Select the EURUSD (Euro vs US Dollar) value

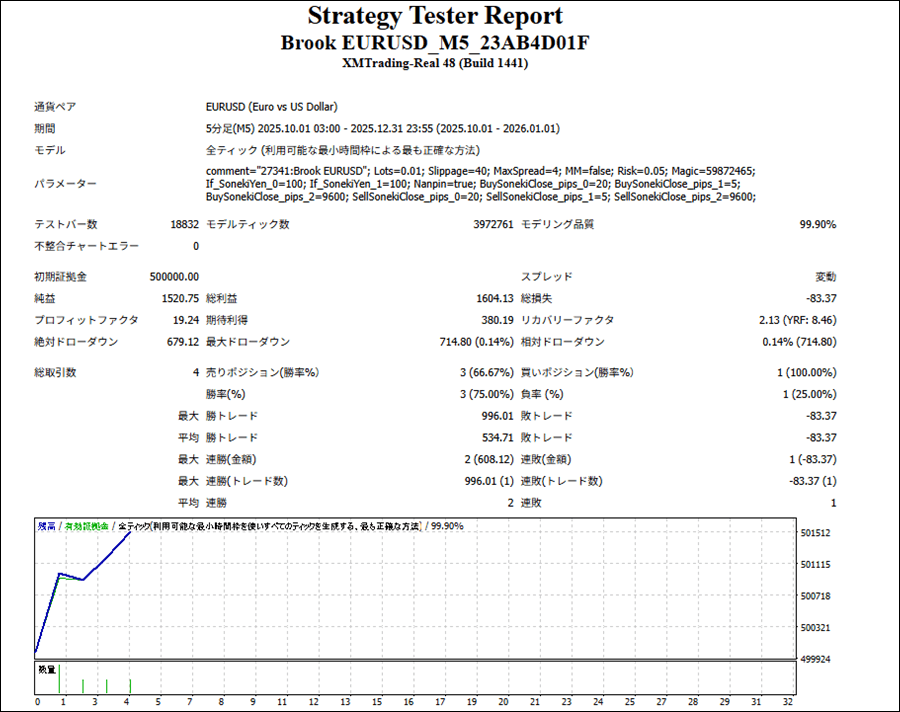[x=271, y=107]
